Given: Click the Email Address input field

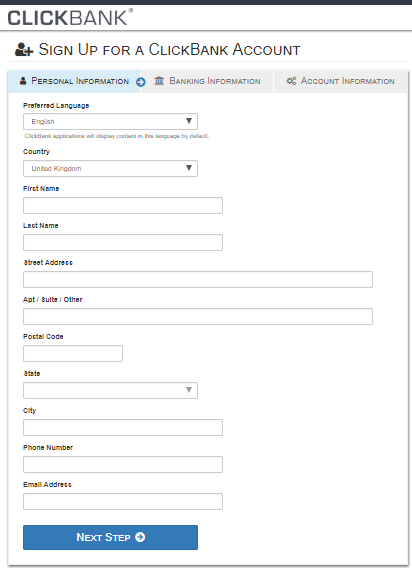Looking at the screenshot, I should coord(123,501).
